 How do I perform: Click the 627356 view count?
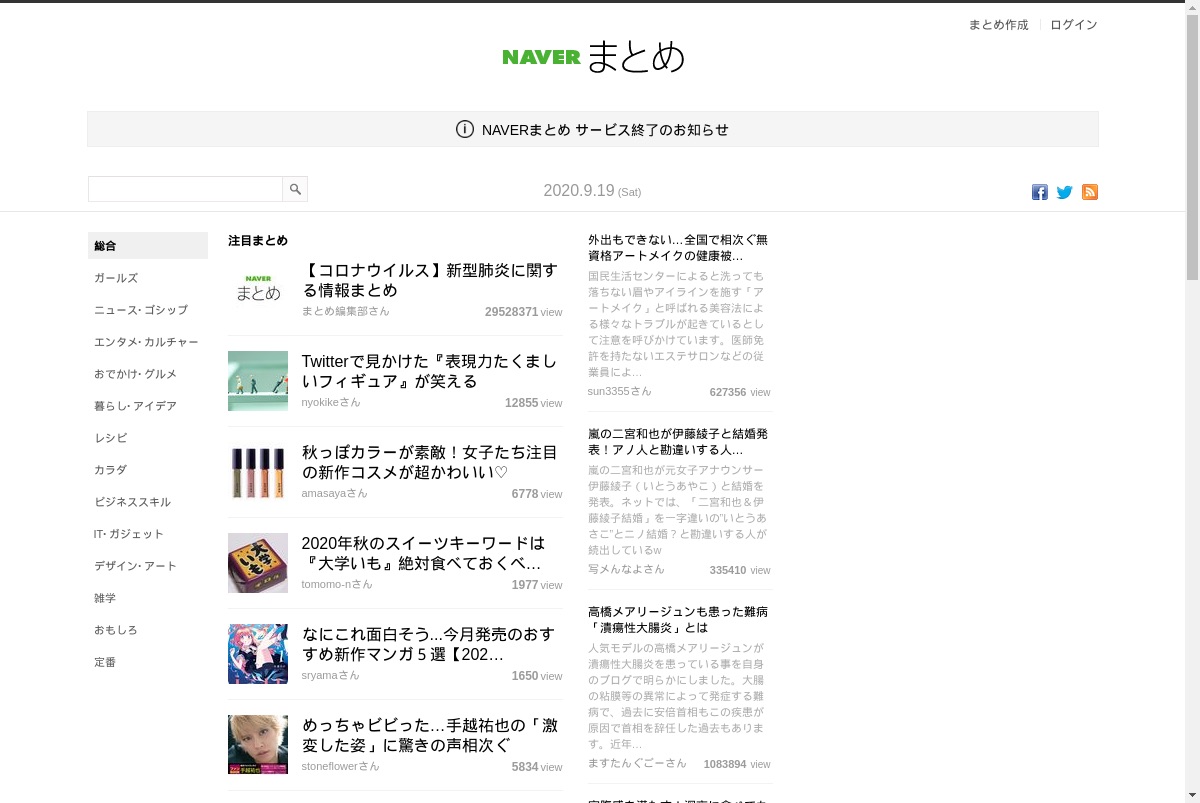coord(728,392)
